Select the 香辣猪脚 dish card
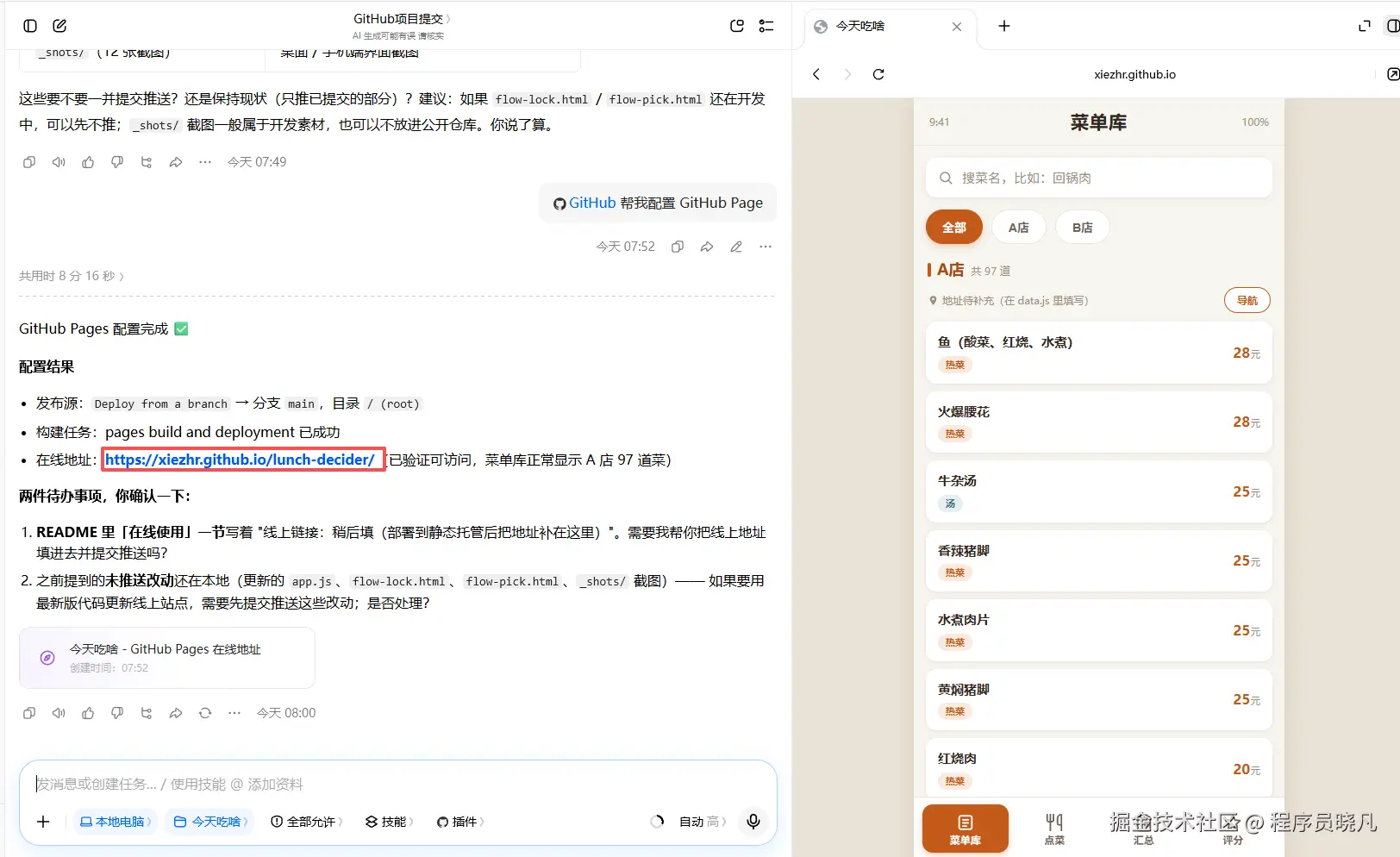This screenshot has width=1400, height=857. coord(1099,561)
